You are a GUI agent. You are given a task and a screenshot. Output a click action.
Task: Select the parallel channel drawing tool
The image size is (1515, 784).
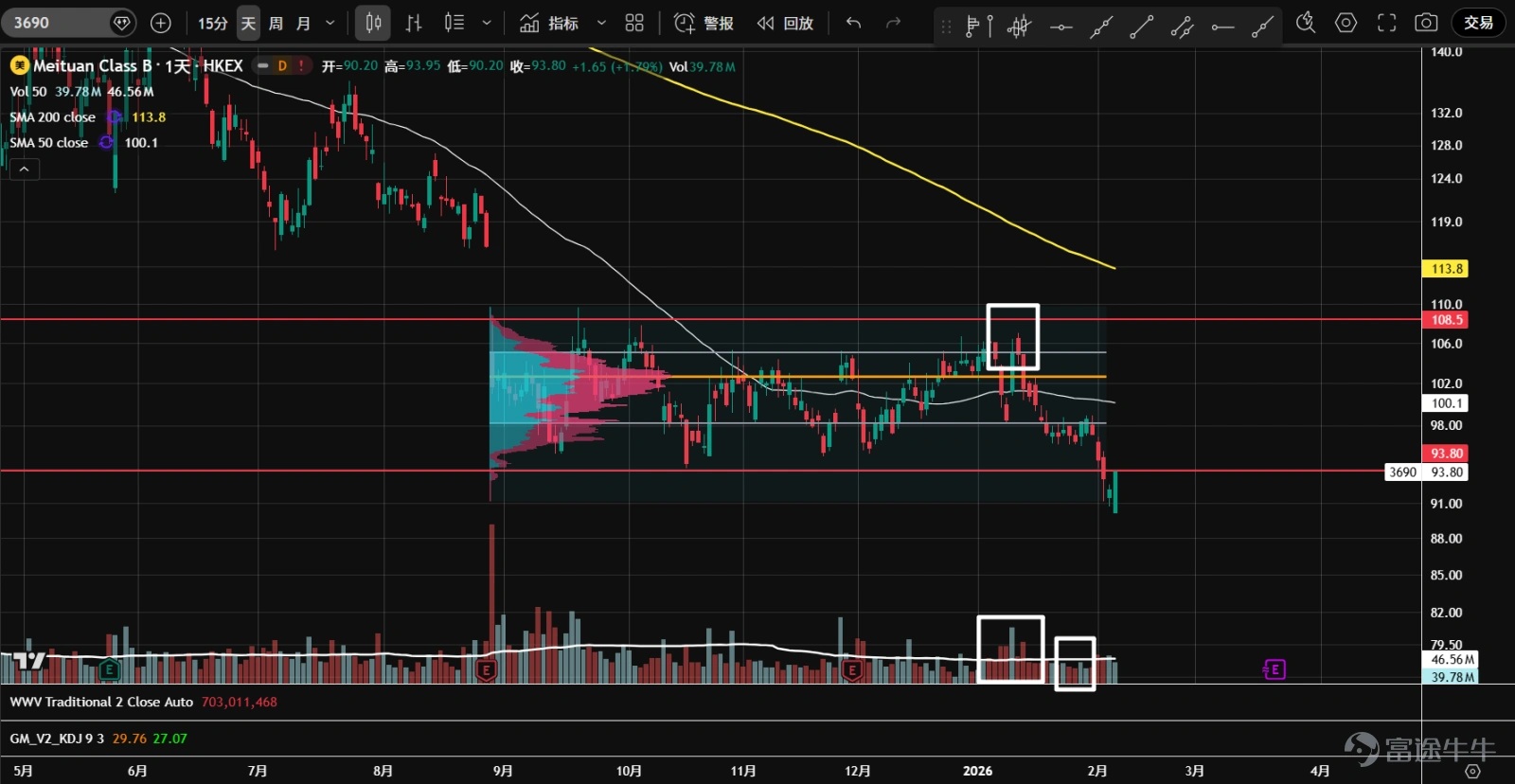tap(1182, 27)
